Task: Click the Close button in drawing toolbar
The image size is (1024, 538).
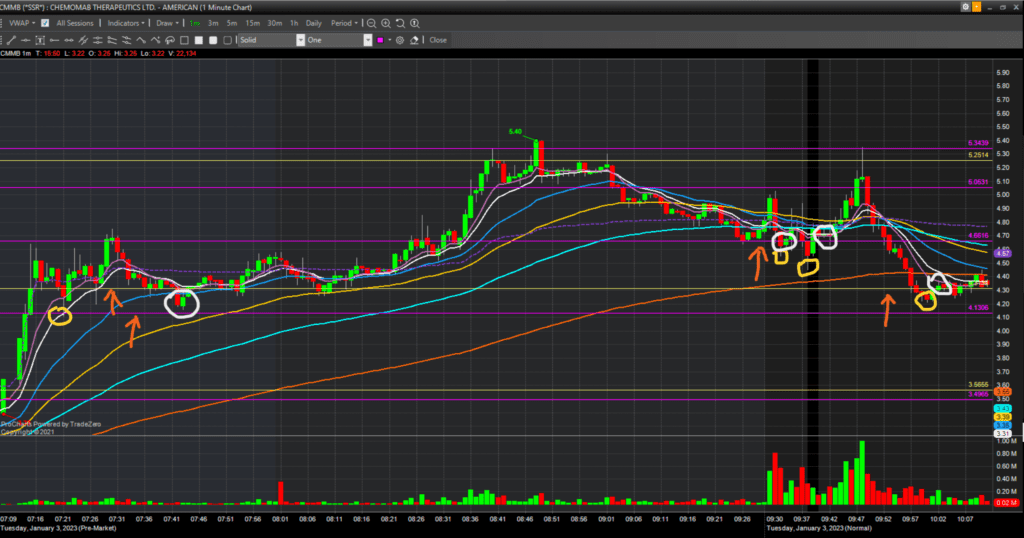Action: click(x=438, y=40)
